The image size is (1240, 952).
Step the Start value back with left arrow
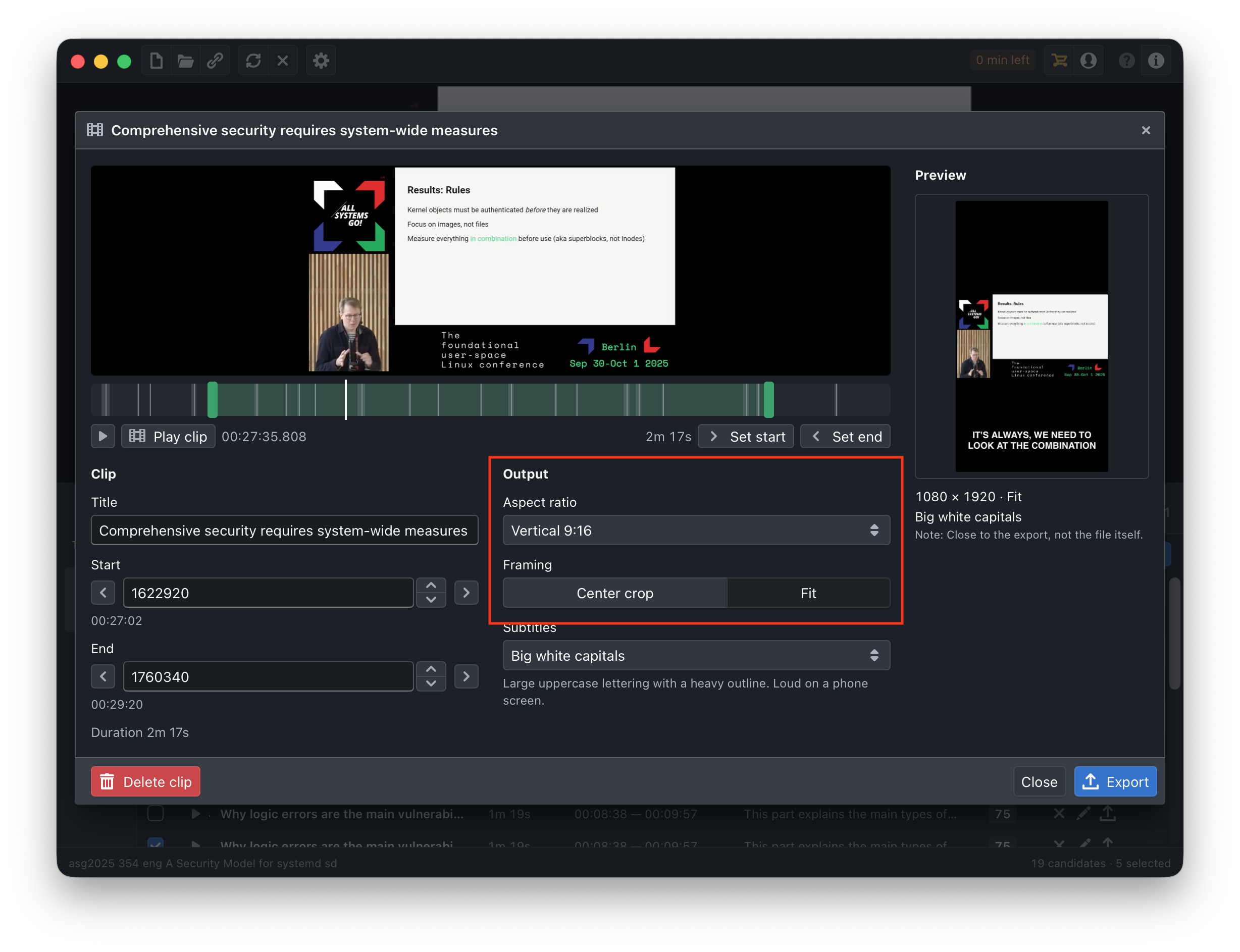pos(102,593)
